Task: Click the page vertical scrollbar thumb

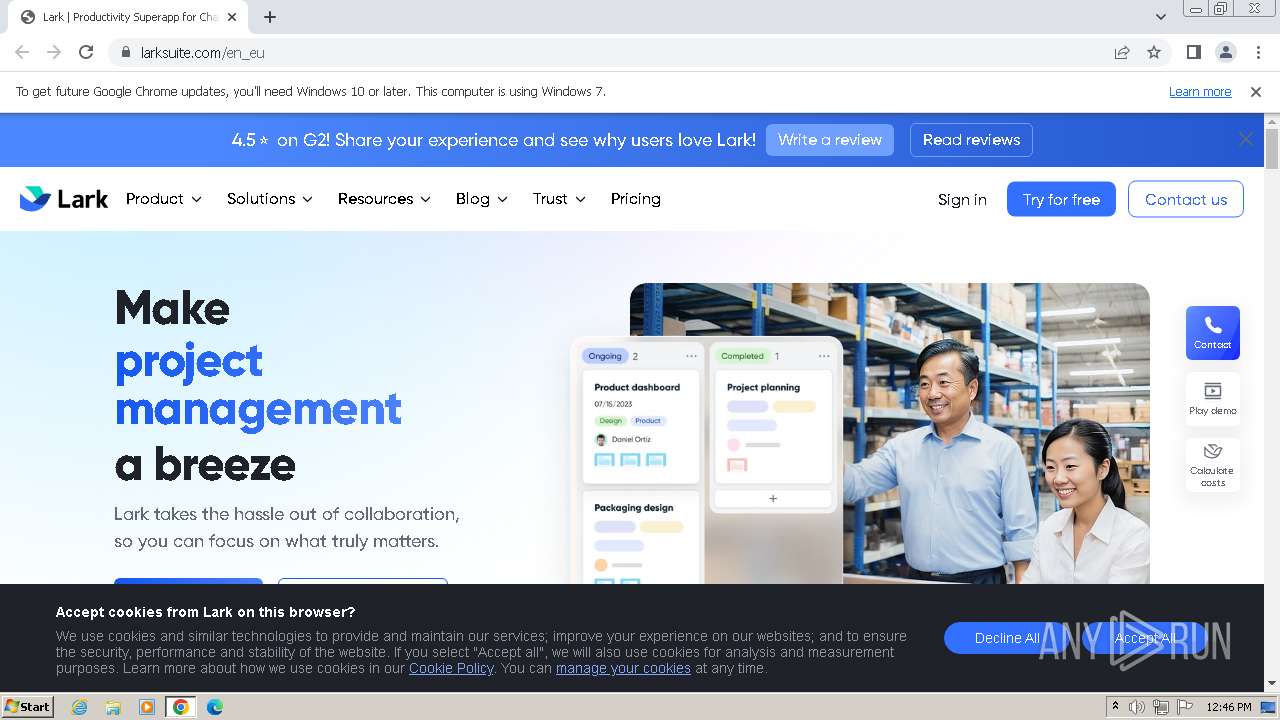Action: (x=1272, y=148)
